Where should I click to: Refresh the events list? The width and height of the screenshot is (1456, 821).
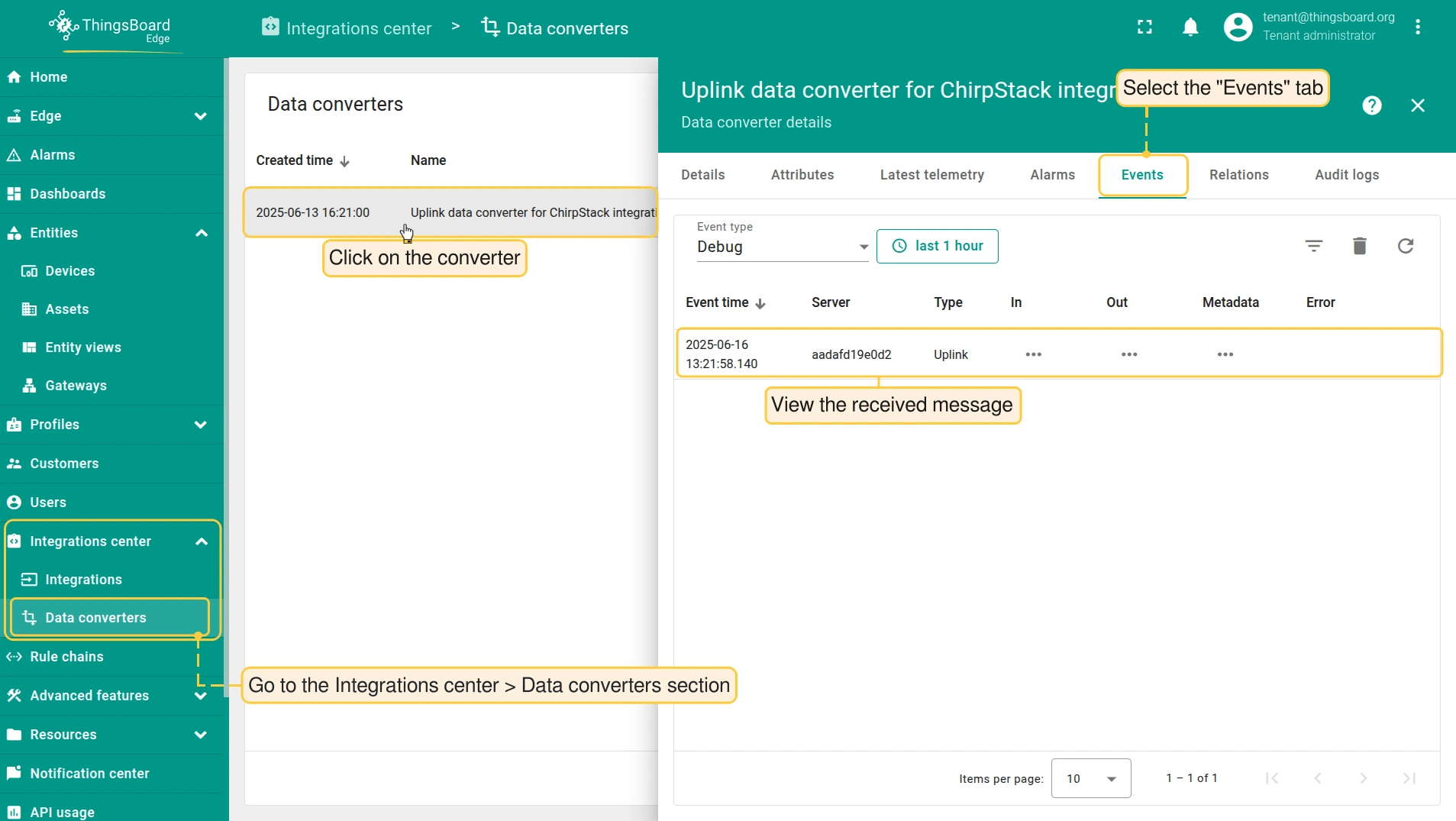1405,246
